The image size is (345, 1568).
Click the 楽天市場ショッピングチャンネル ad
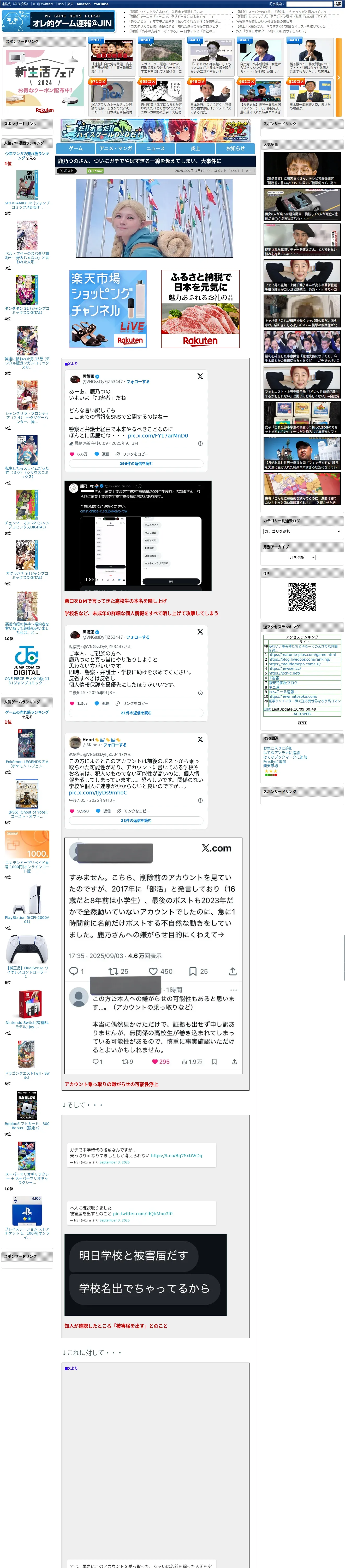pos(108,309)
